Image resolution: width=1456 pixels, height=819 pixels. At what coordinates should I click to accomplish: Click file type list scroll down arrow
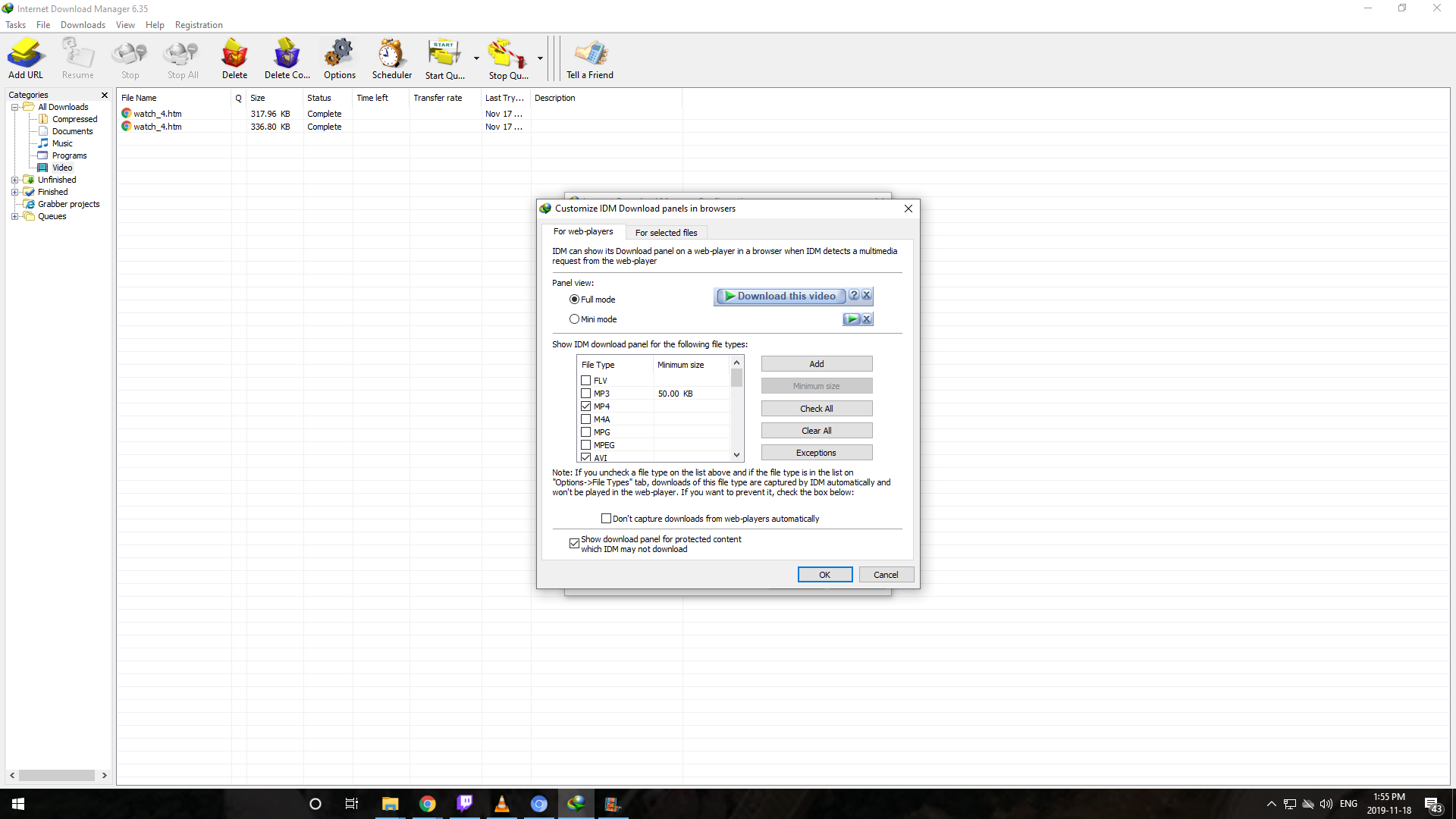[736, 455]
